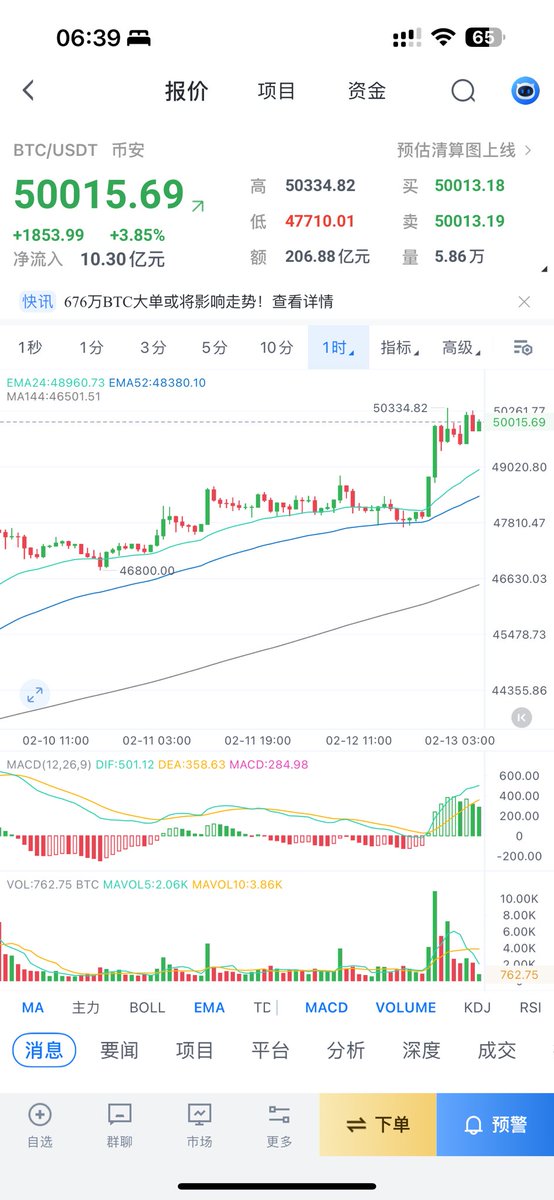The width and height of the screenshot is (554, 1200).
Task: Select the 要闻 section tab
Action: (x=119, y=1050)
